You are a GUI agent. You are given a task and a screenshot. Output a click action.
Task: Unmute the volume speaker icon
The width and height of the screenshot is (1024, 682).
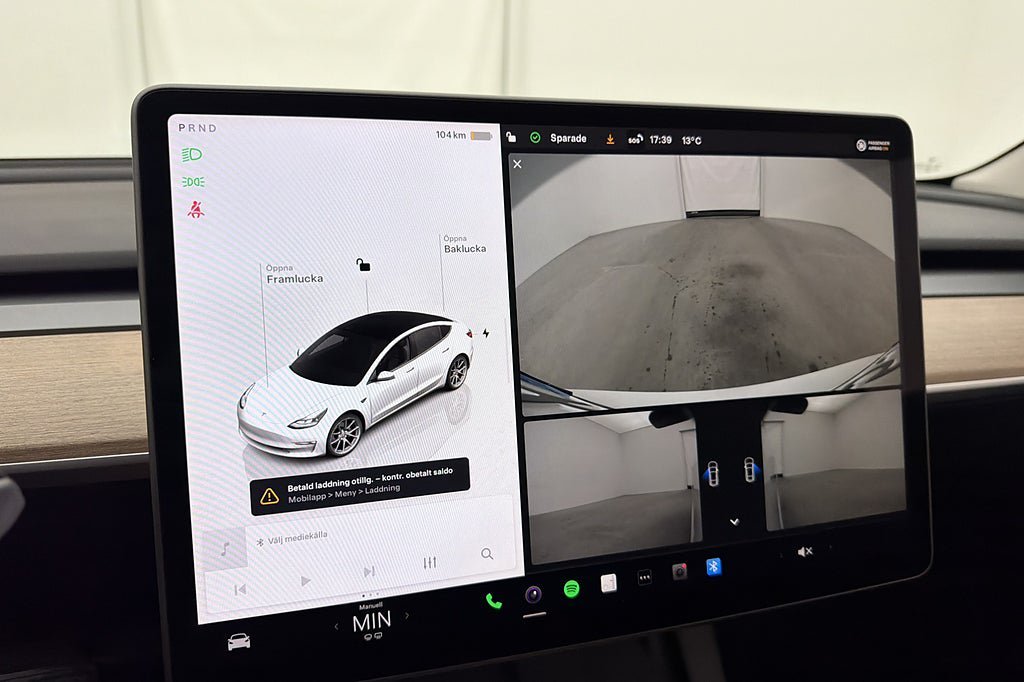coord(804,551)
